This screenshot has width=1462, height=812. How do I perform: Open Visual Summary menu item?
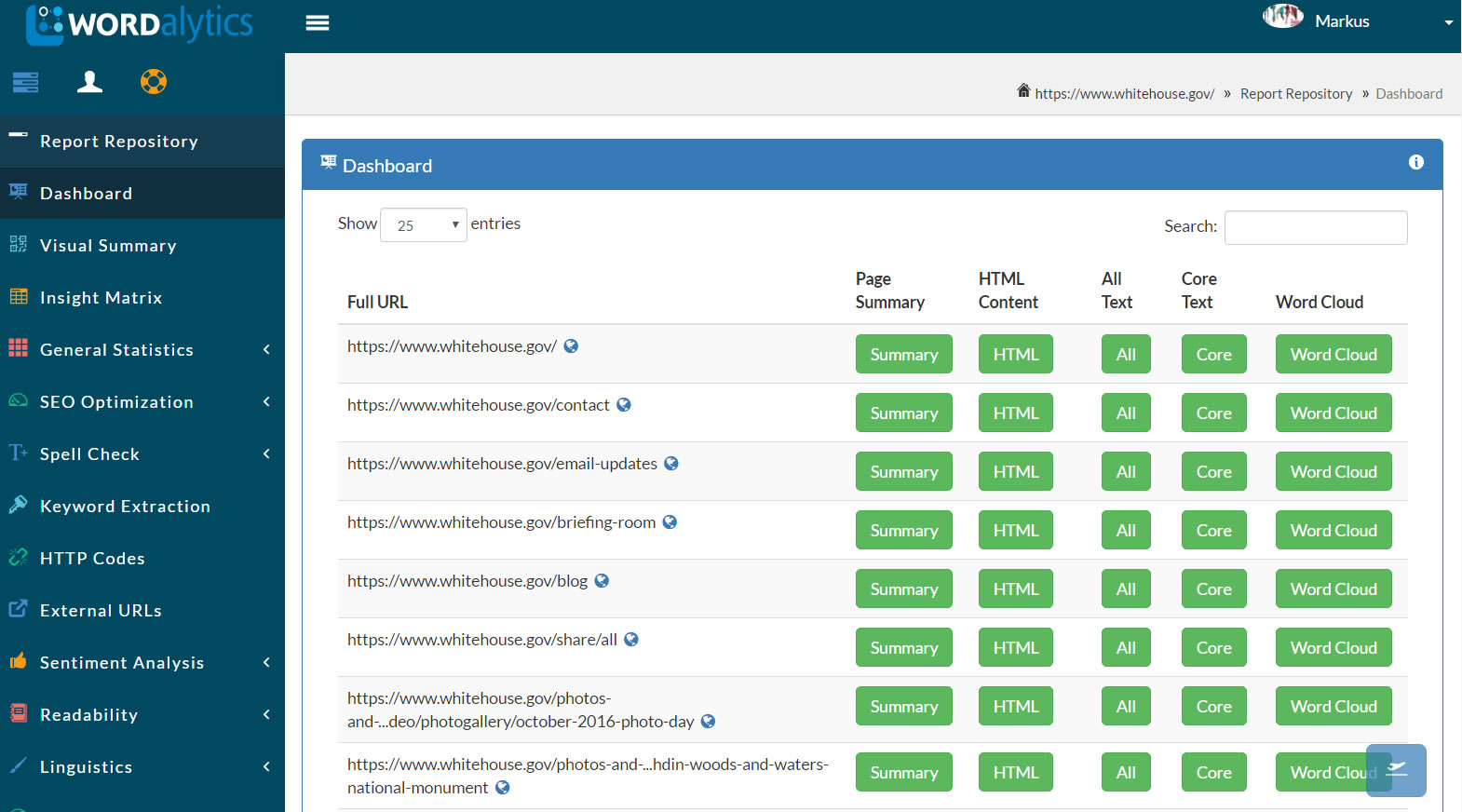(142, 245)
